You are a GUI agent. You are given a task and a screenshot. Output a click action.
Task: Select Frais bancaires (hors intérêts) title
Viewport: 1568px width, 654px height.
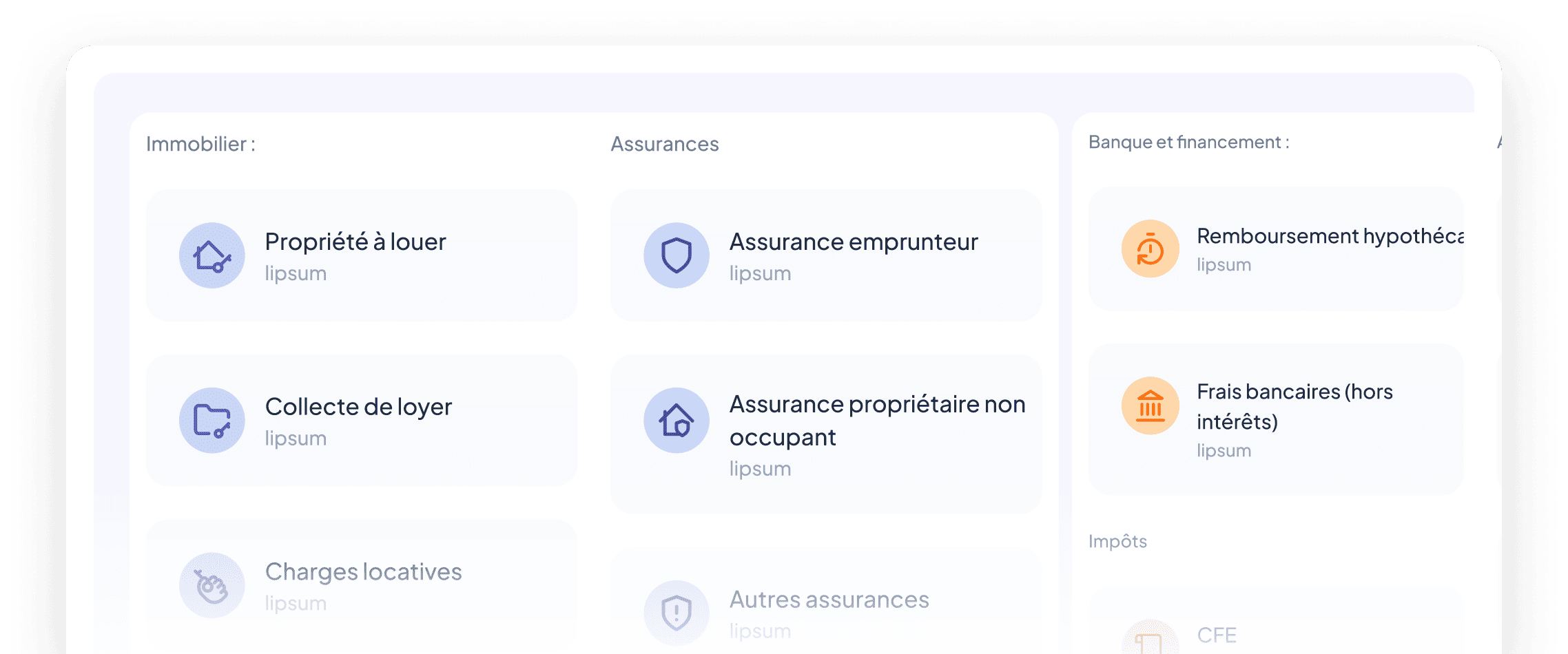click(x=1294, y=406)
